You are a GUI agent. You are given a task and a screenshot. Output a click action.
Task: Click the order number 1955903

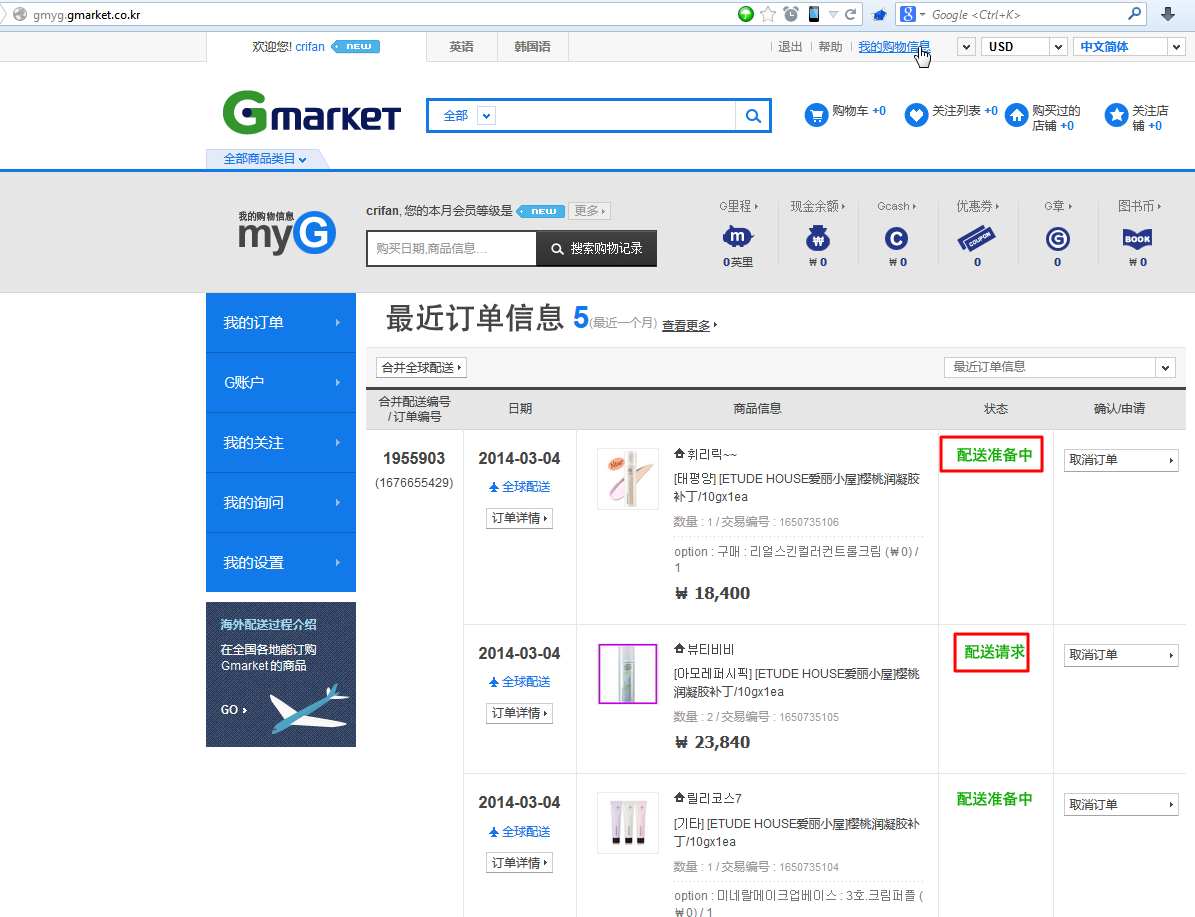(414, 458)
